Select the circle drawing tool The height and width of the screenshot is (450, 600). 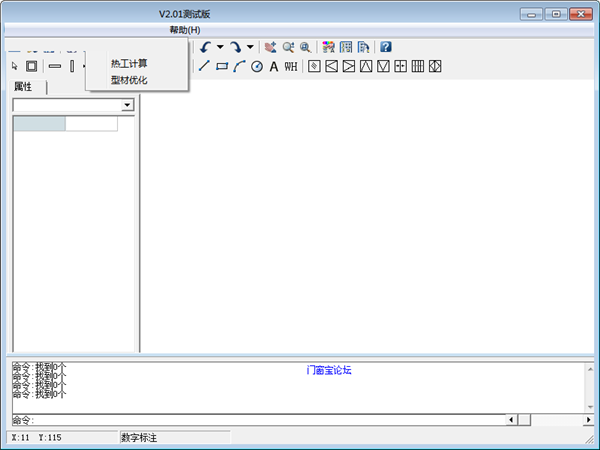tap(256, 66)
